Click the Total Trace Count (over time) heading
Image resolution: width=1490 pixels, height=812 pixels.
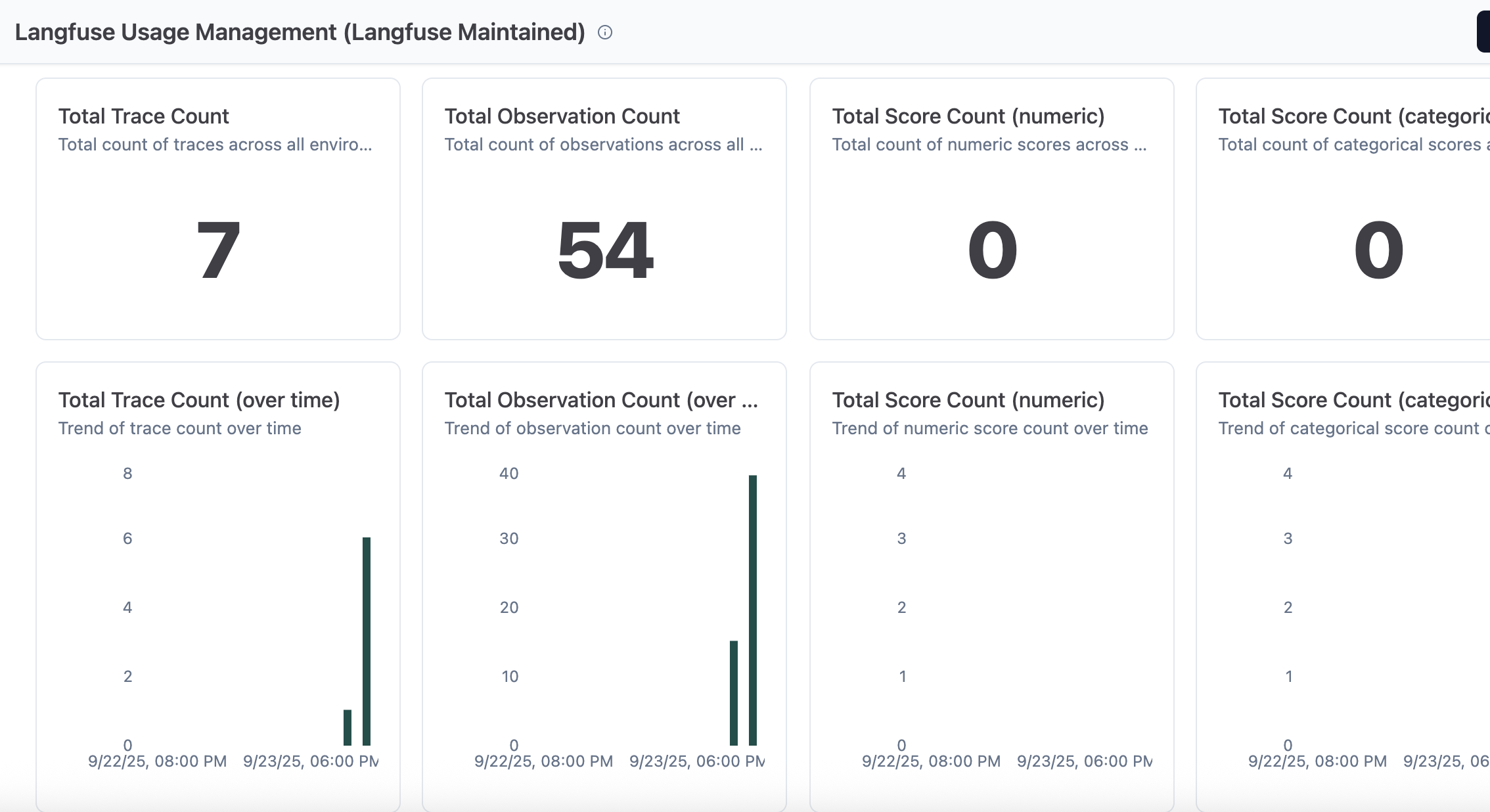(x=199, y=400)
